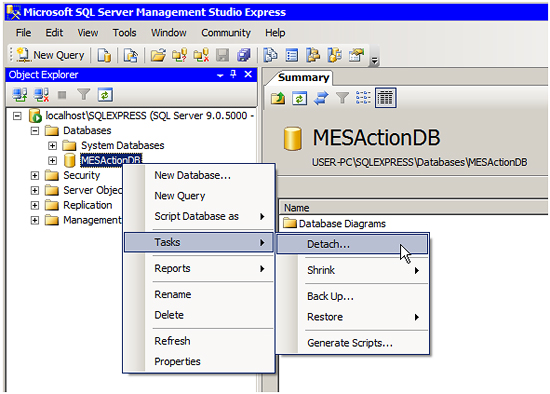The height and width of the screenshot is (394, 550).
Task: Click the Save All icon
Action: tap(243, 55)
